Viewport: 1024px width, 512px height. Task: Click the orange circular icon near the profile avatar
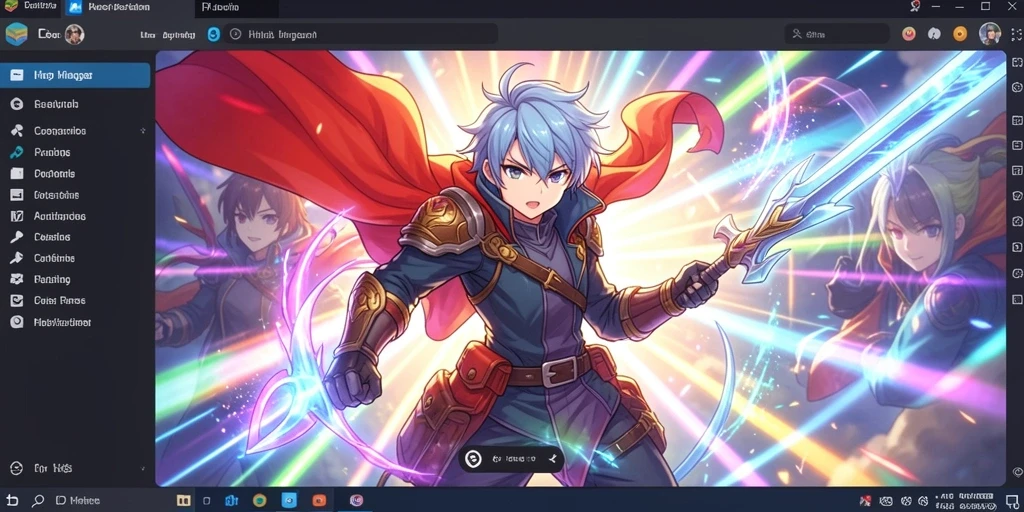[959, 34]
